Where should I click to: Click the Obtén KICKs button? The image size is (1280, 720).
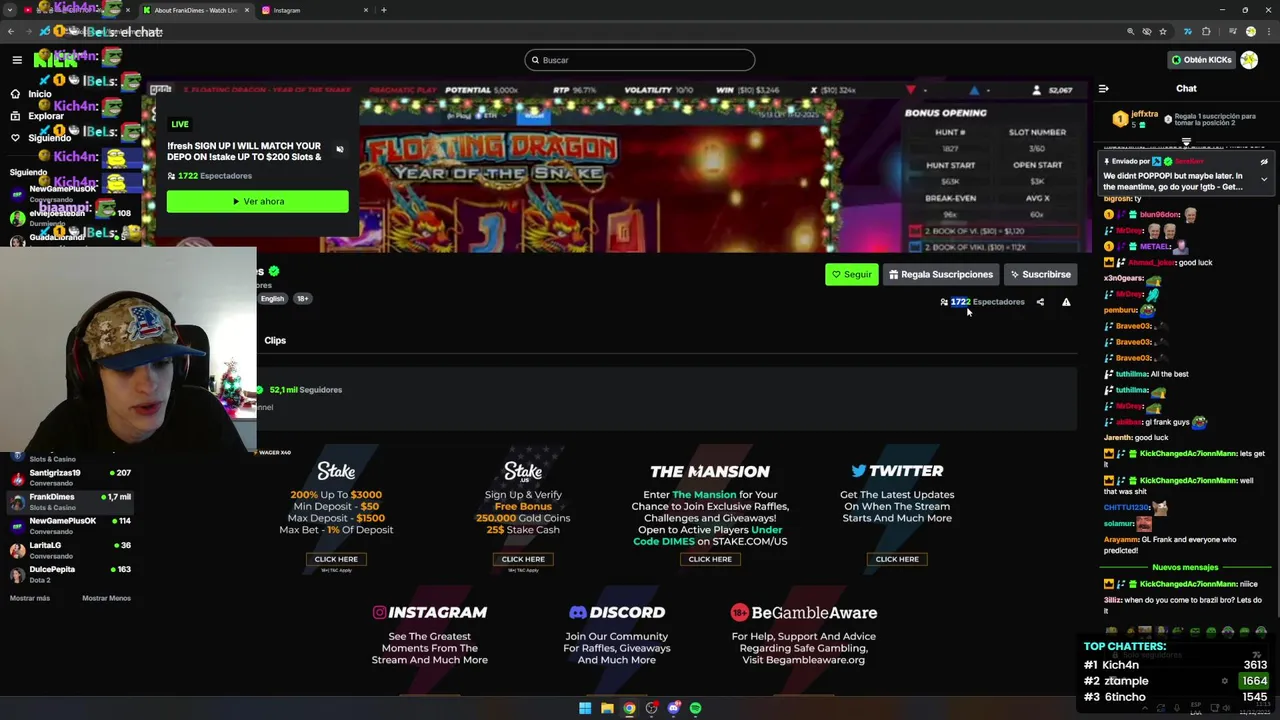click(x=1202, y=60)
